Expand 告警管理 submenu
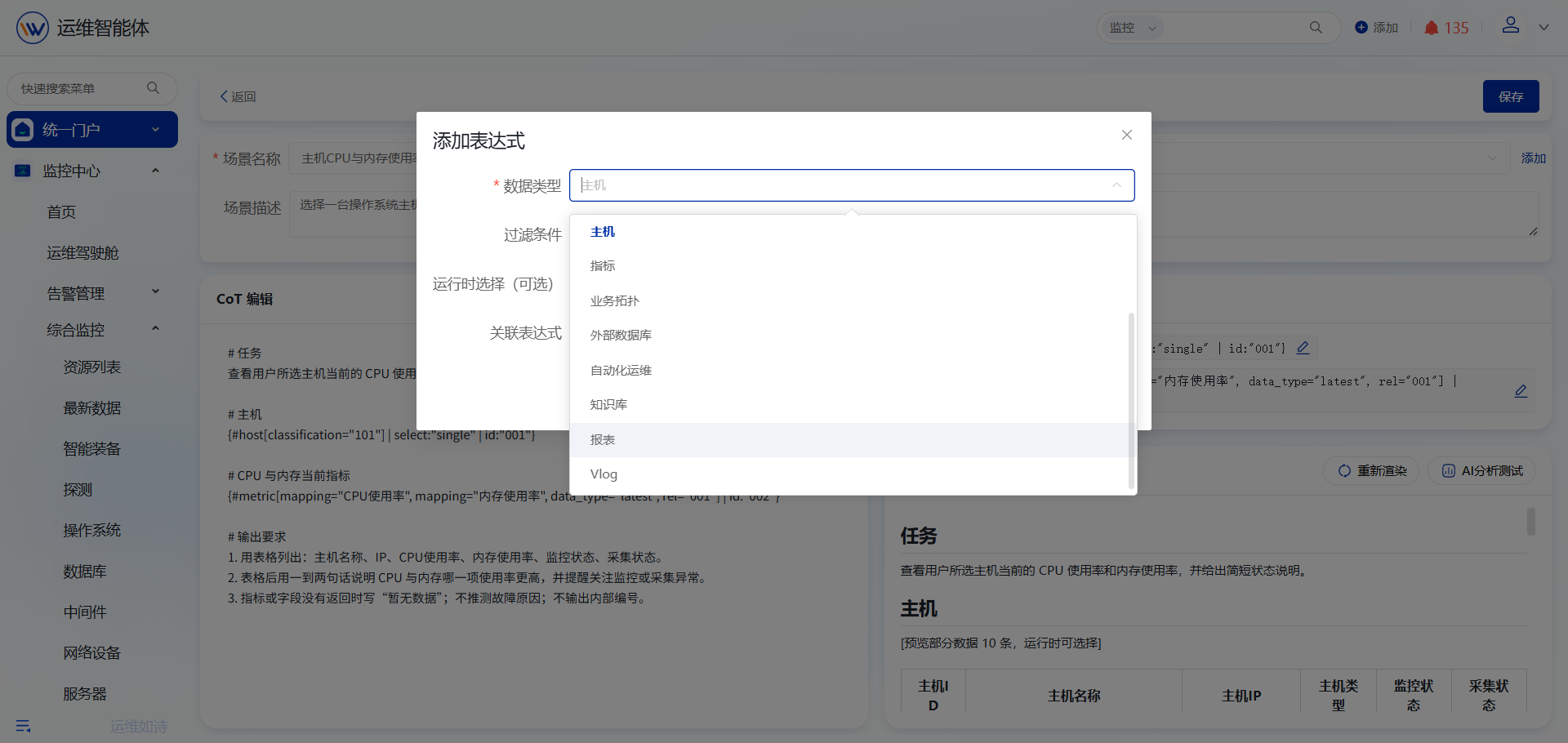The image size is (1568, 743). [x=155, y=291]
